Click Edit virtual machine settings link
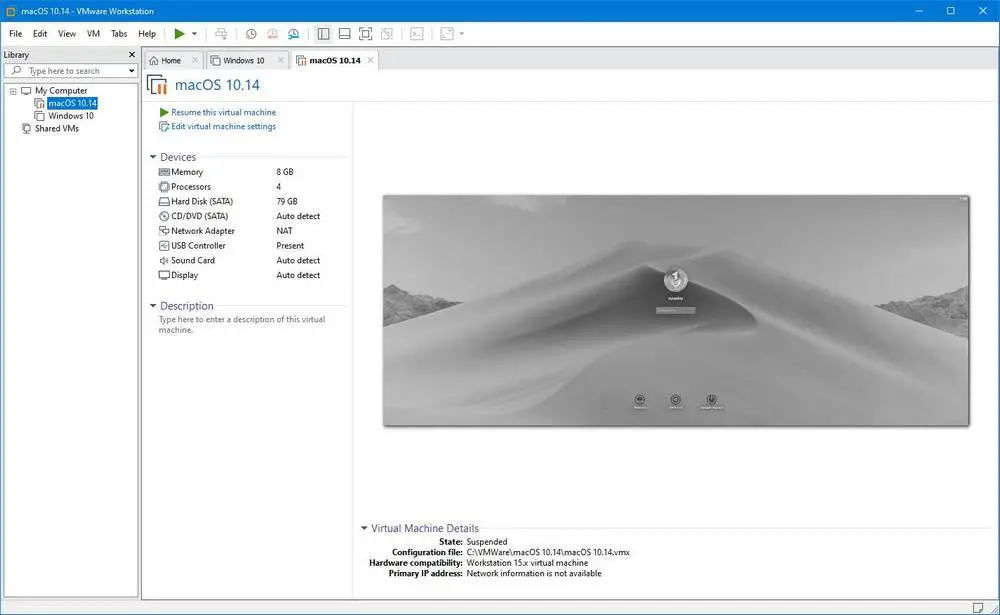 point(223,126)
